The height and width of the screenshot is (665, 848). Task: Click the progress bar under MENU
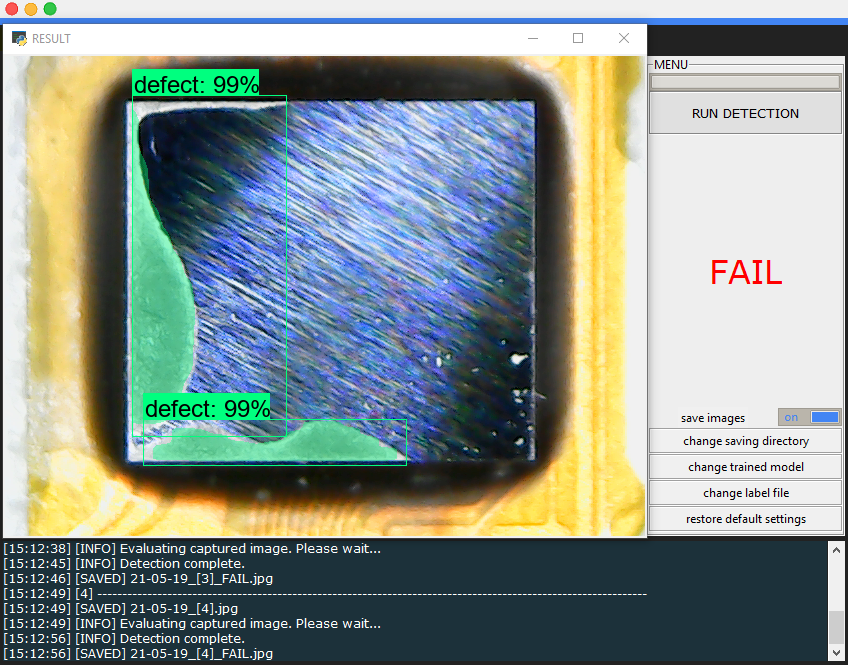pos(745,82)
